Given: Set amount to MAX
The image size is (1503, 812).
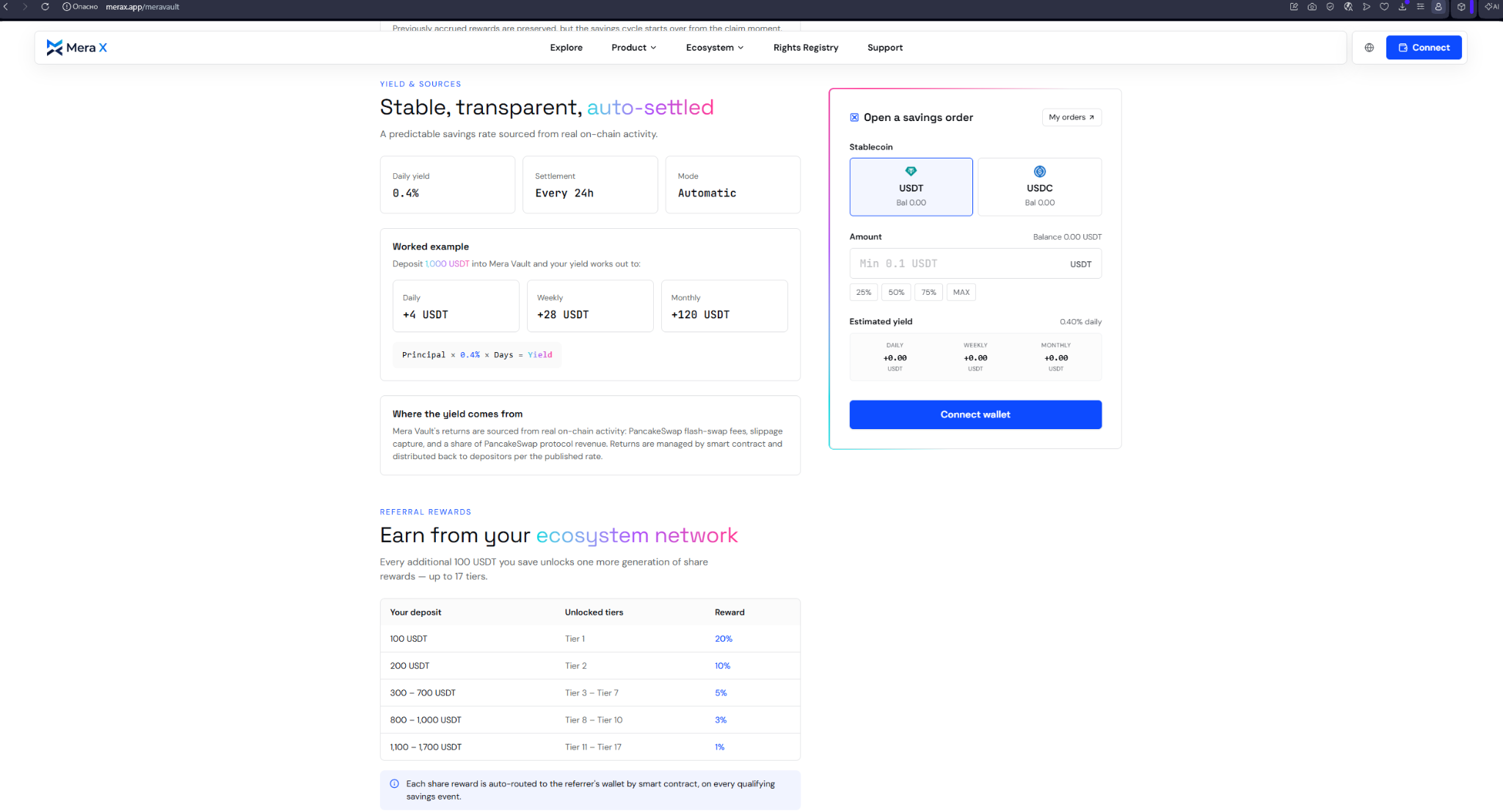Looking at the screenshot, I should point(961,292).
